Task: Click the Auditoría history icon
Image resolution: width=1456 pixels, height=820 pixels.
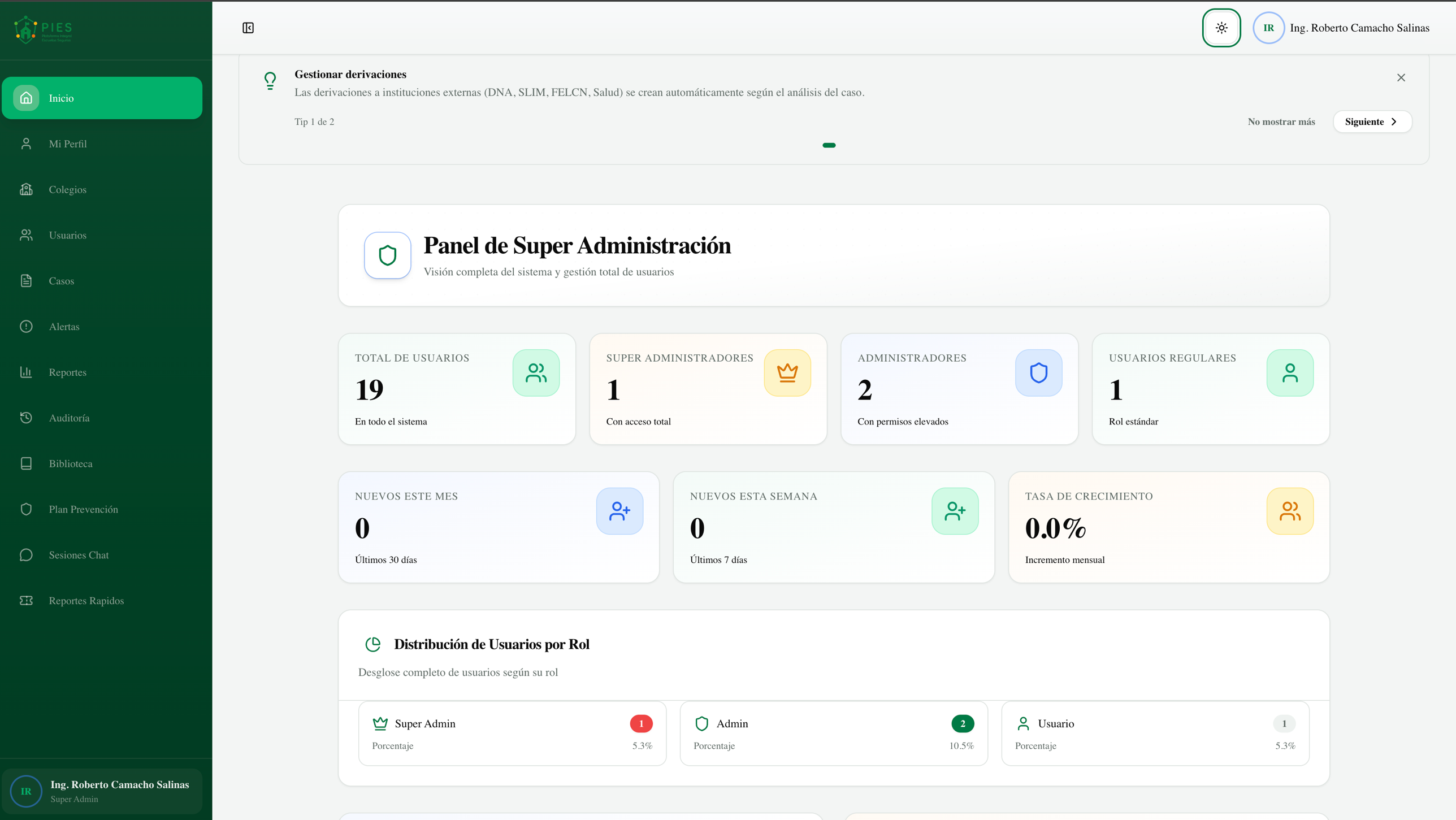Action: 26,418
